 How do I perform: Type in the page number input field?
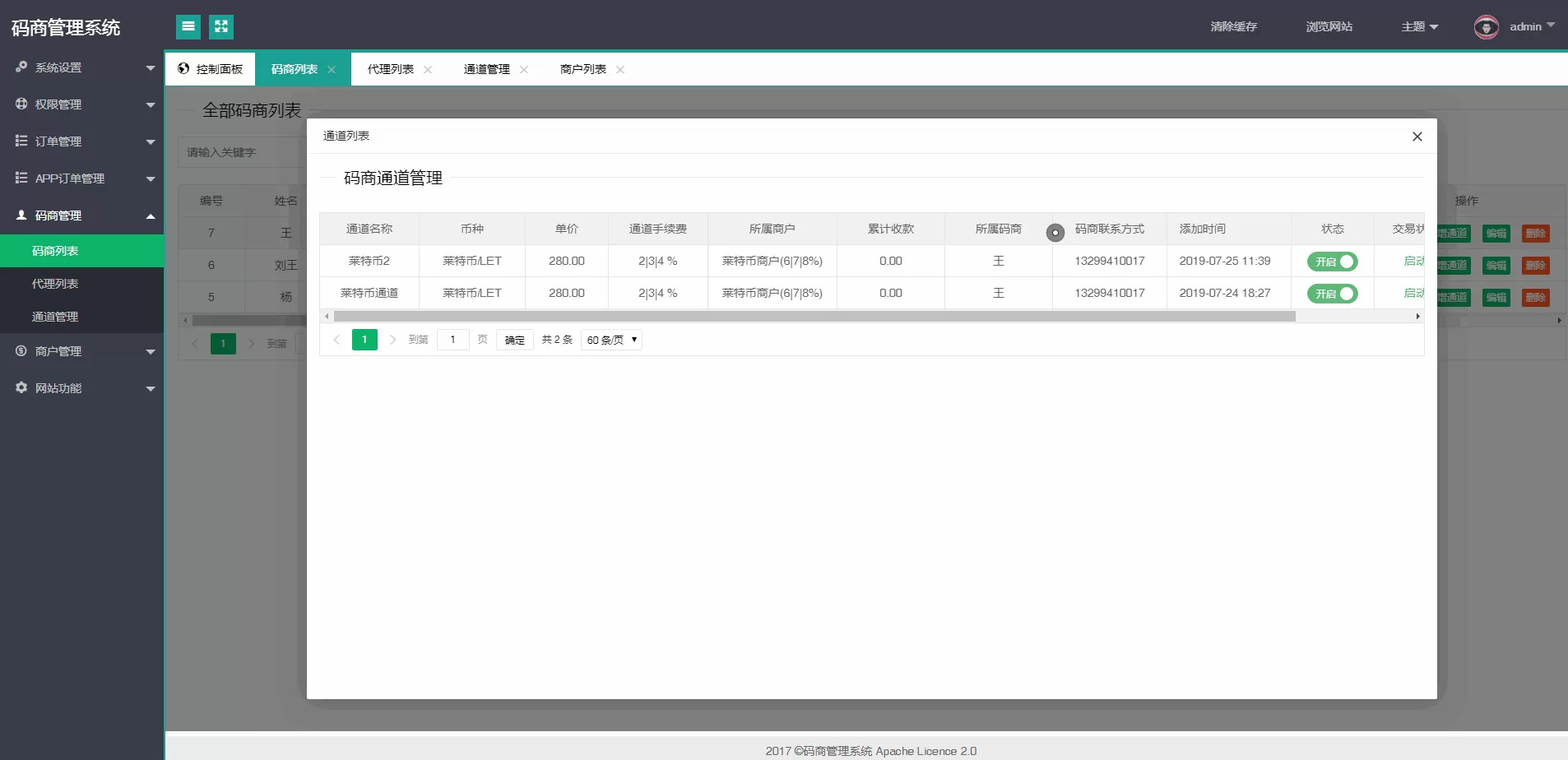tap(452, 339)
